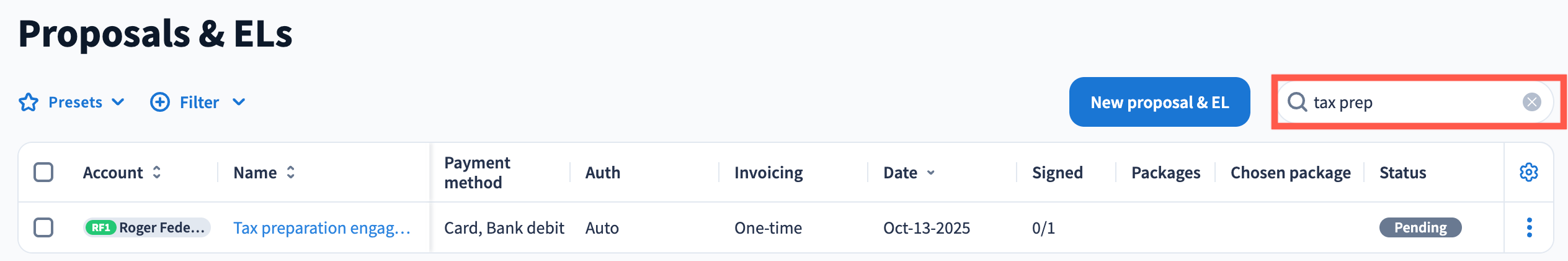Viewport: 1568px width, 261px height.
Task: Open table column settings gear
Action: point(1528,172)
